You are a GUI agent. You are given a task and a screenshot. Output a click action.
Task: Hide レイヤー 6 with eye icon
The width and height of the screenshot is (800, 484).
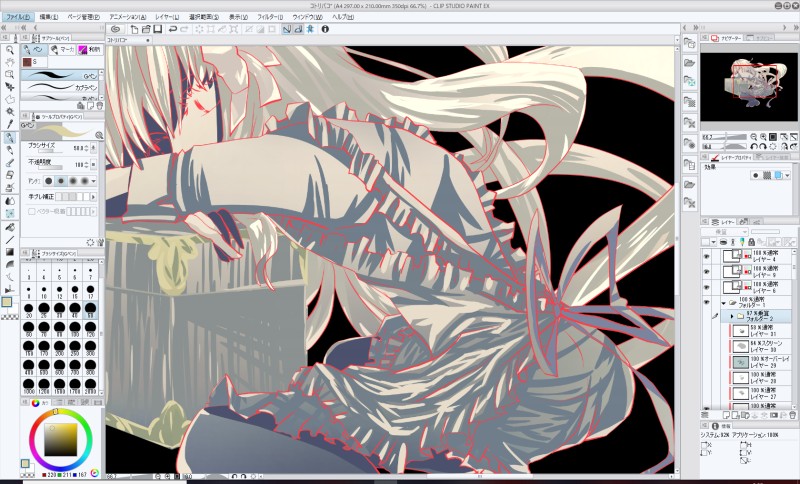click(707, 287)
